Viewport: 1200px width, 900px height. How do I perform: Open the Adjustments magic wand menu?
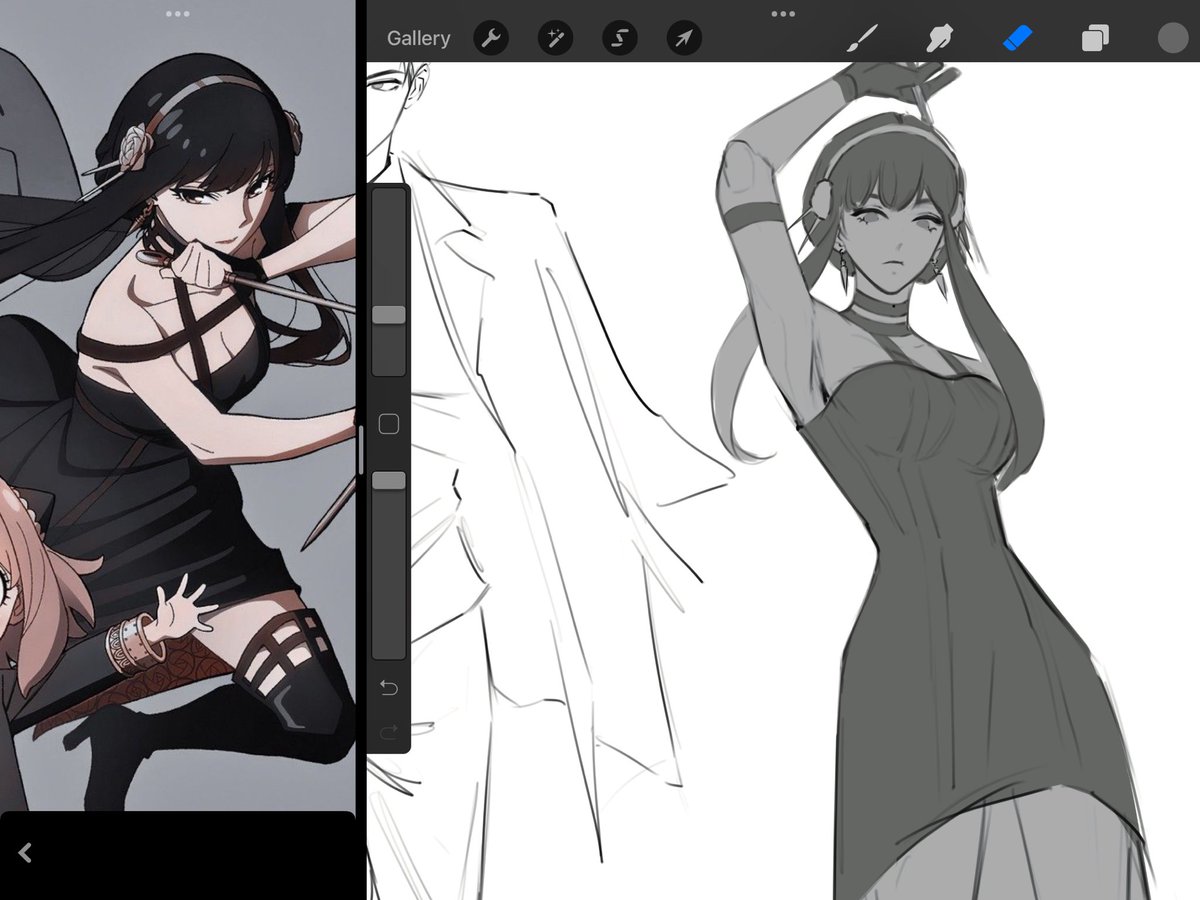coord(555,38)
